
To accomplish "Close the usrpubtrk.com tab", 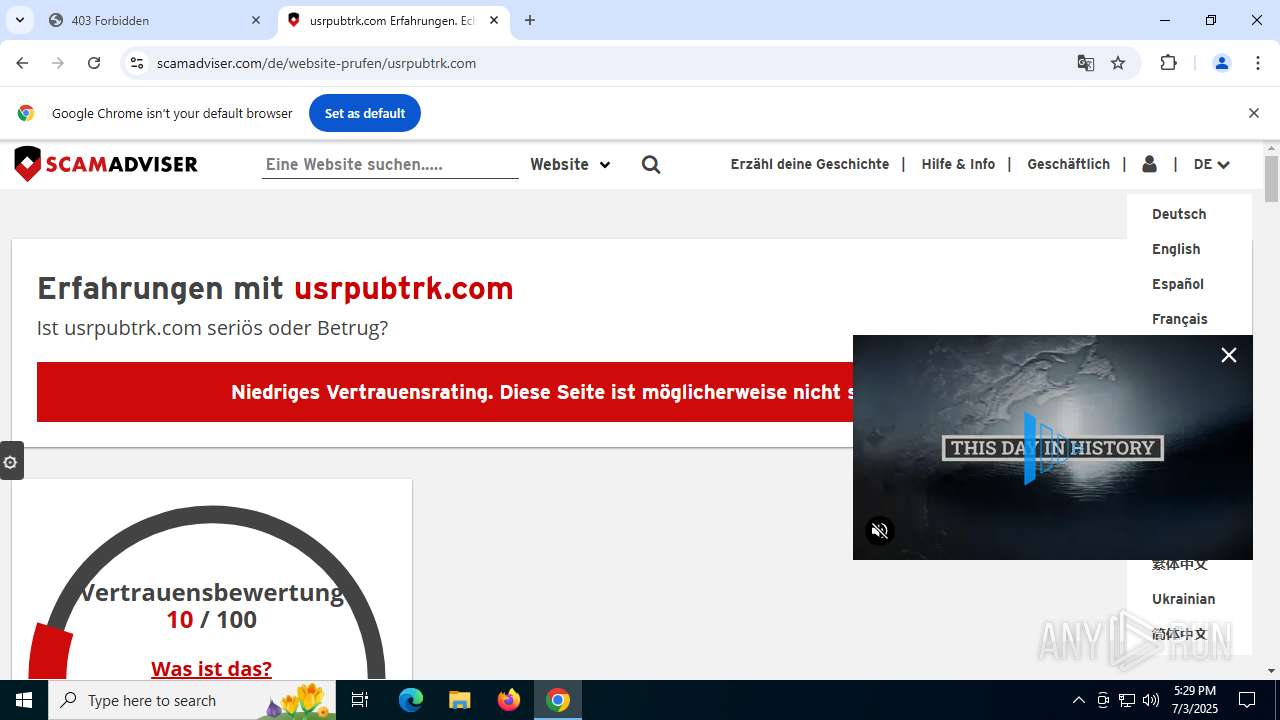I will pos(494,20).
